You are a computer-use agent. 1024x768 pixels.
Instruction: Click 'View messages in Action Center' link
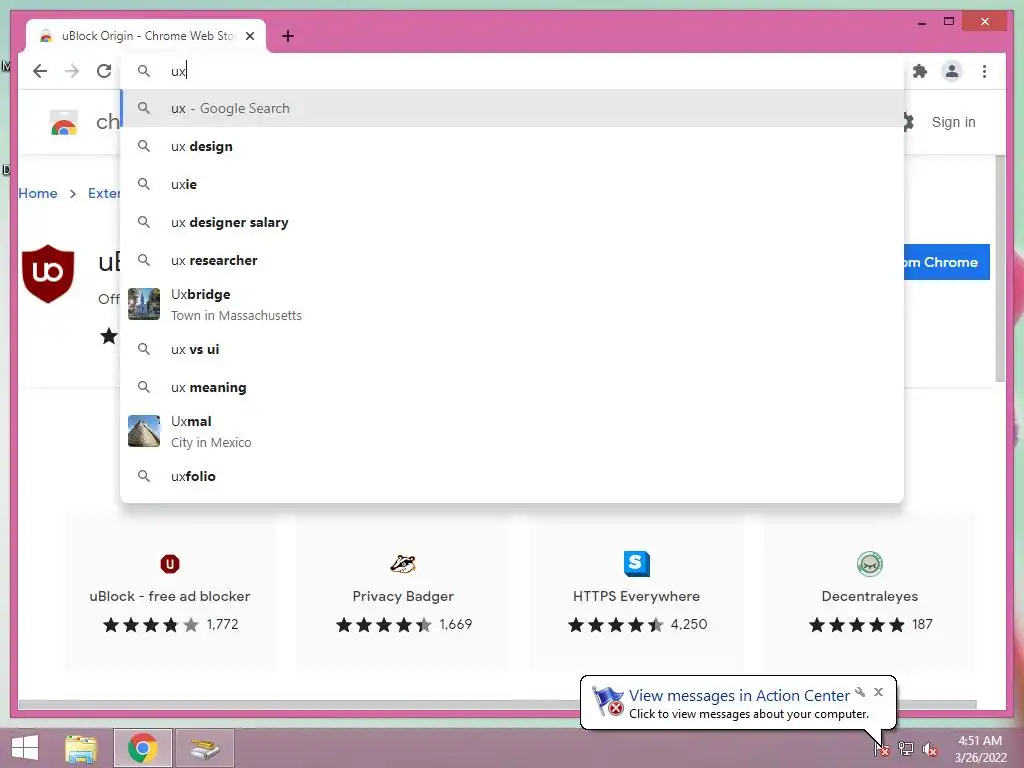coord(739,696)
